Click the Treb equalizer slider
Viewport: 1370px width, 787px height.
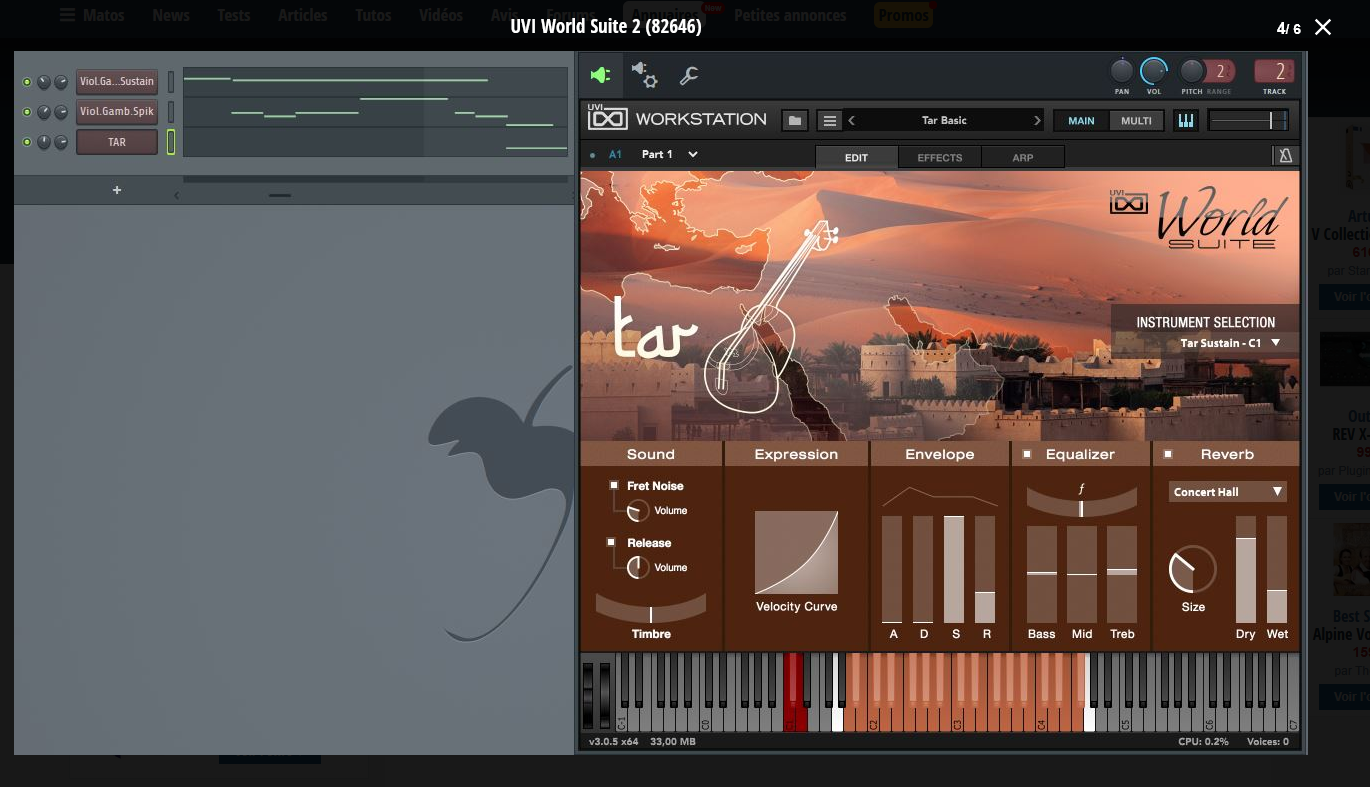click(x=1122, y=574)
